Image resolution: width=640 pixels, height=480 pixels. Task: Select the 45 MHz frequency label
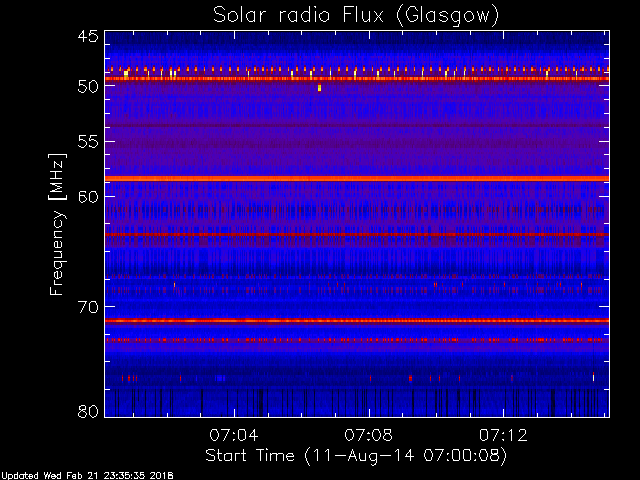point(88,37)
